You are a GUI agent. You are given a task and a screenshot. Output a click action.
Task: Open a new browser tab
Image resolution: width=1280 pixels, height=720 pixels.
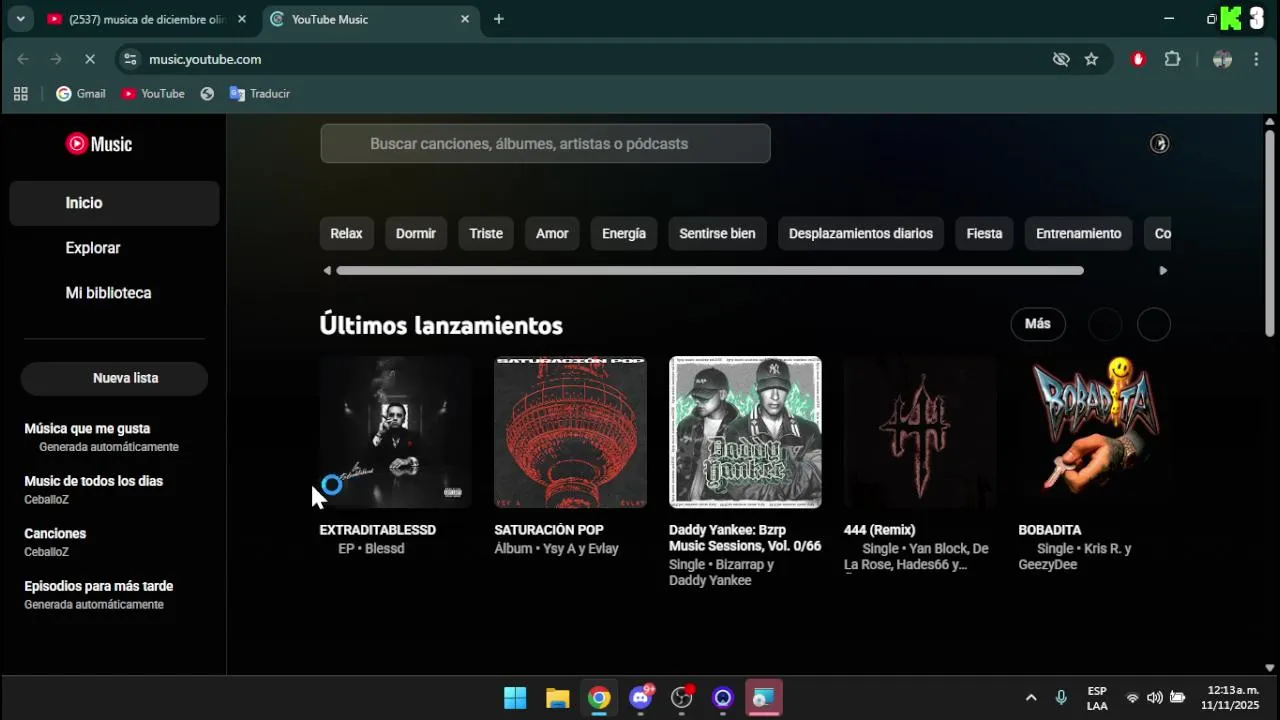(x=499, y=19)
